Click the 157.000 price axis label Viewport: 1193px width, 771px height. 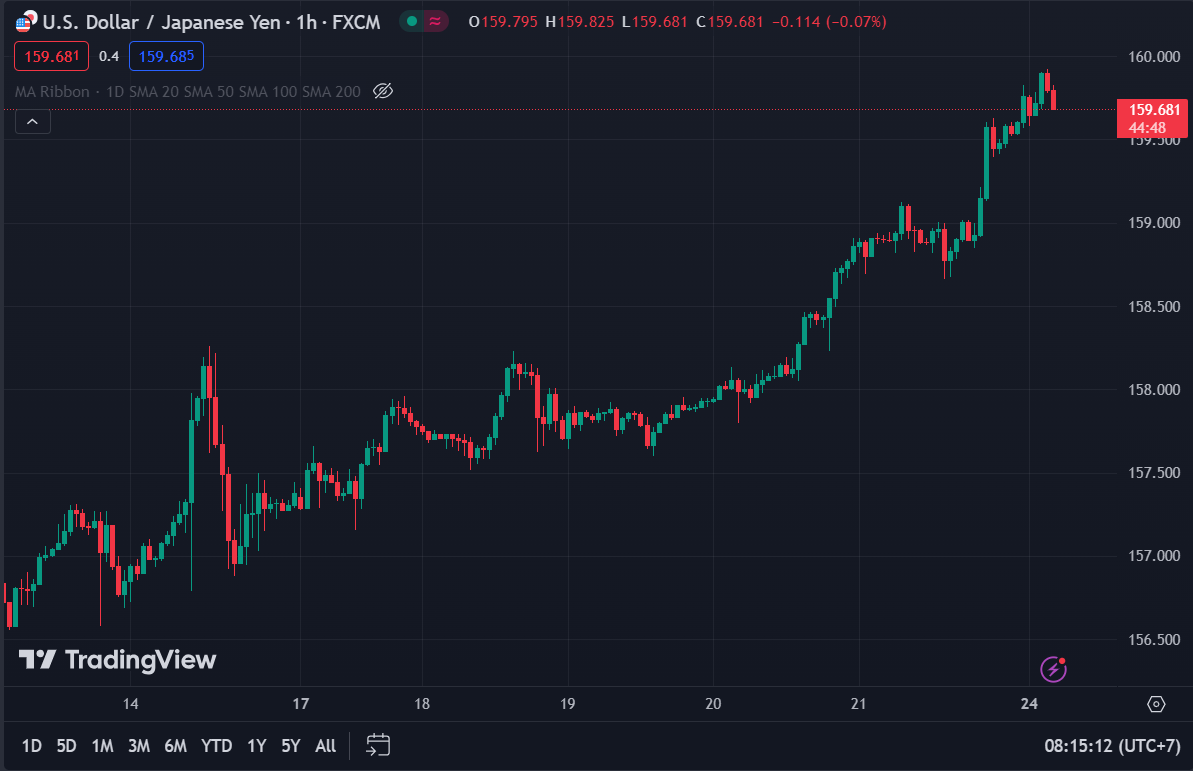tap(1154, 556)
